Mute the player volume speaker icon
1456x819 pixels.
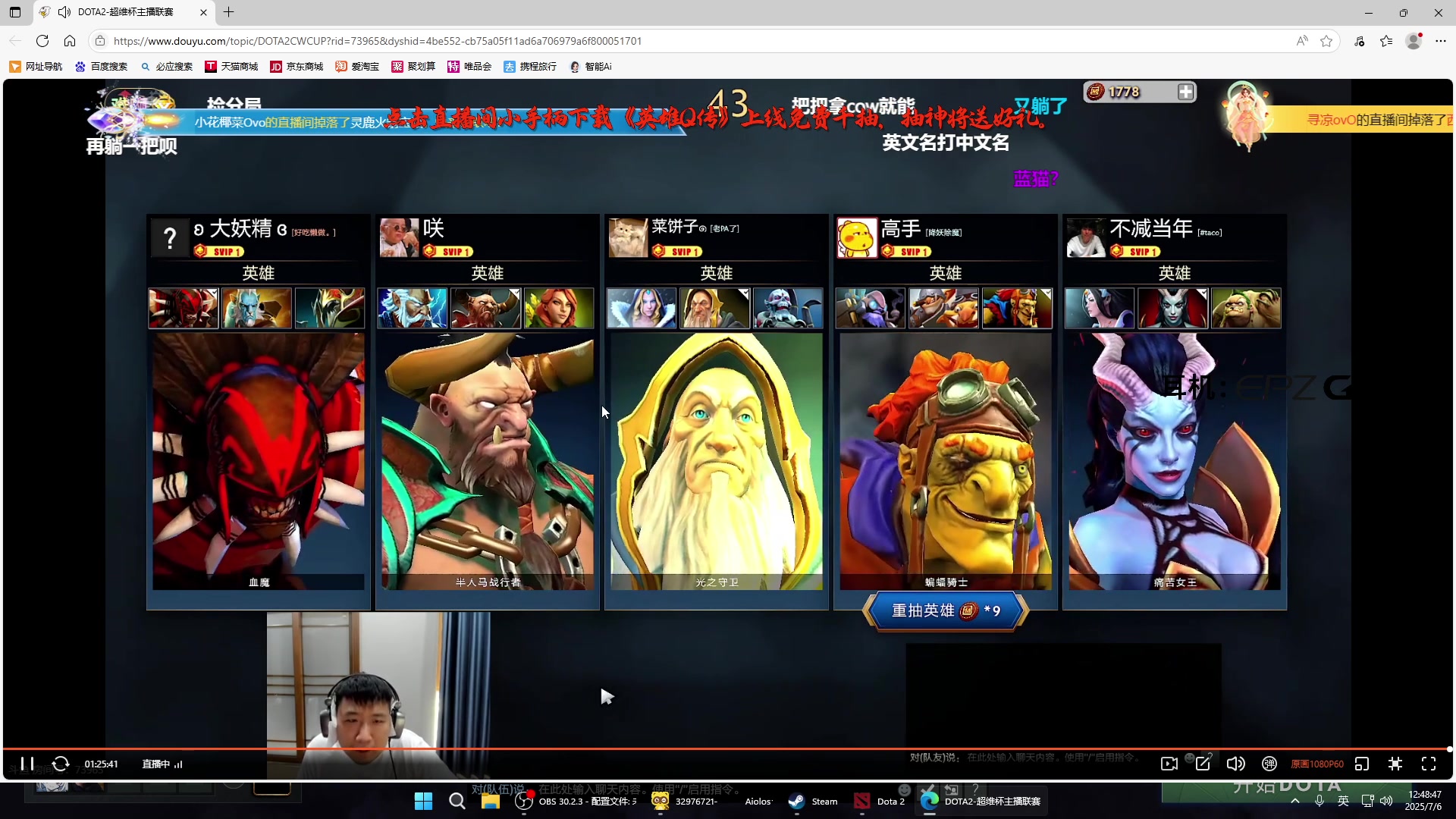pos(1236,764)
